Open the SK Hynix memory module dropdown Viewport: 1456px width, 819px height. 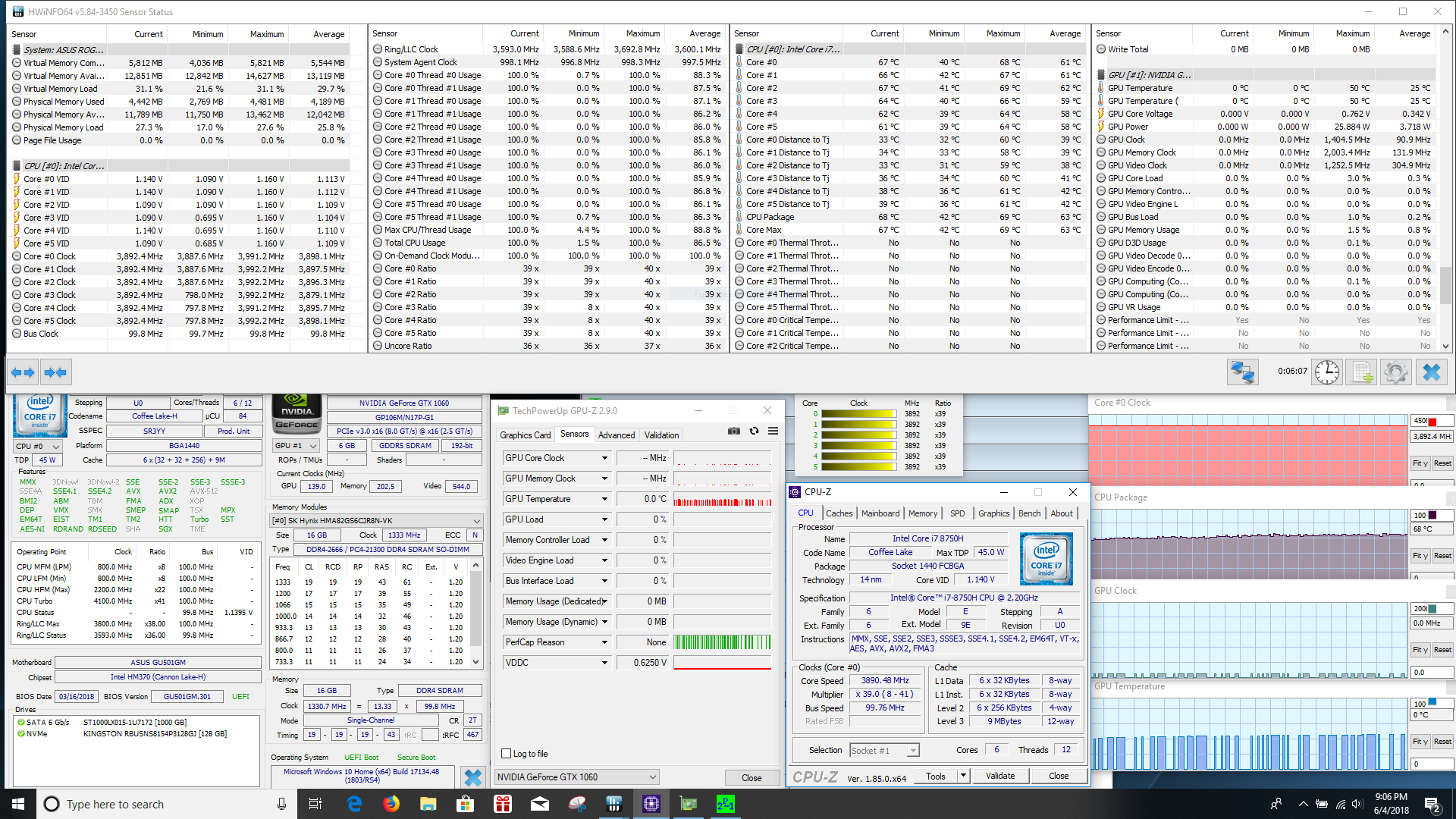tap(377, 521)
